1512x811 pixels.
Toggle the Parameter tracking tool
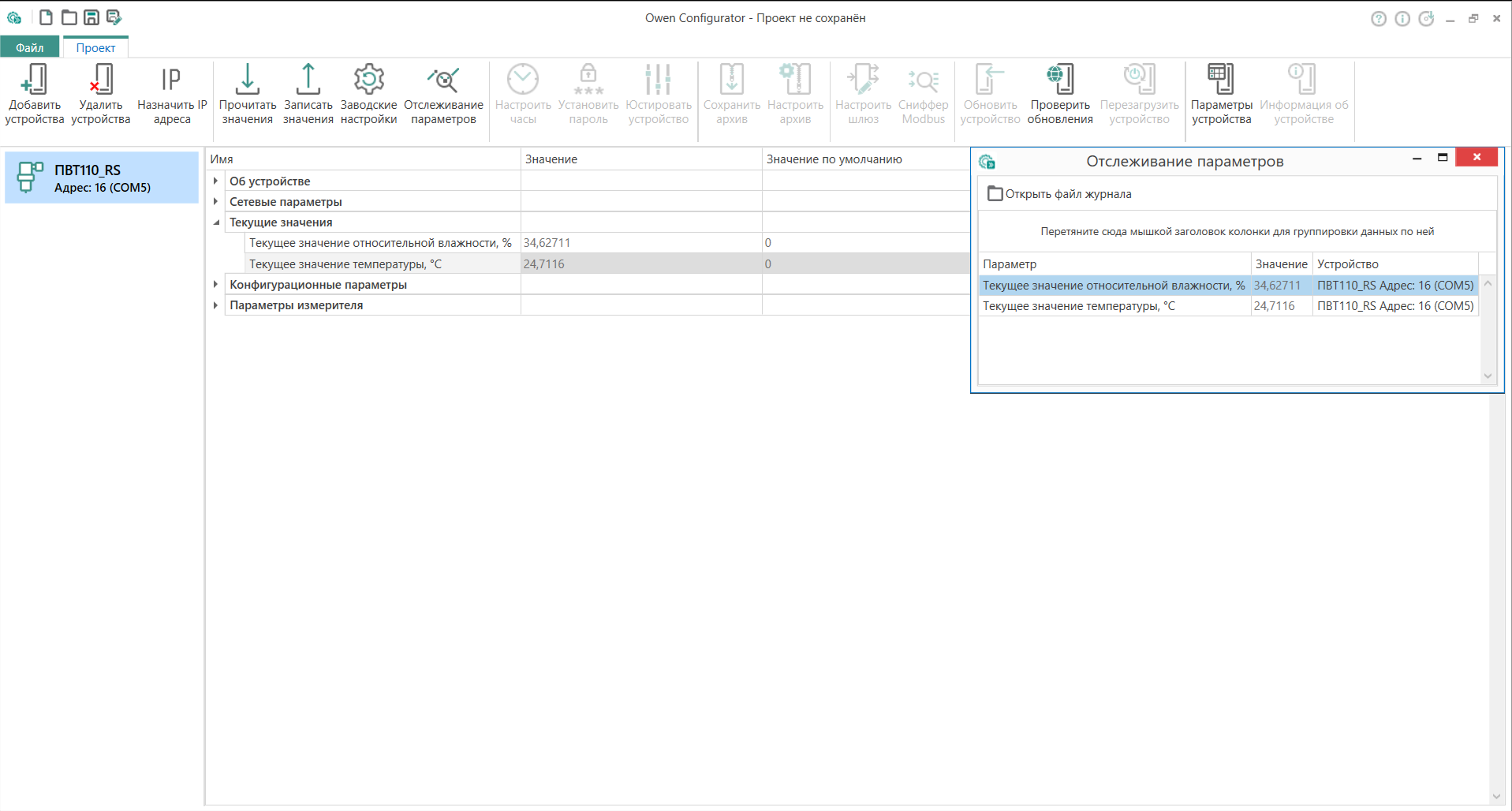click(443, 80)
